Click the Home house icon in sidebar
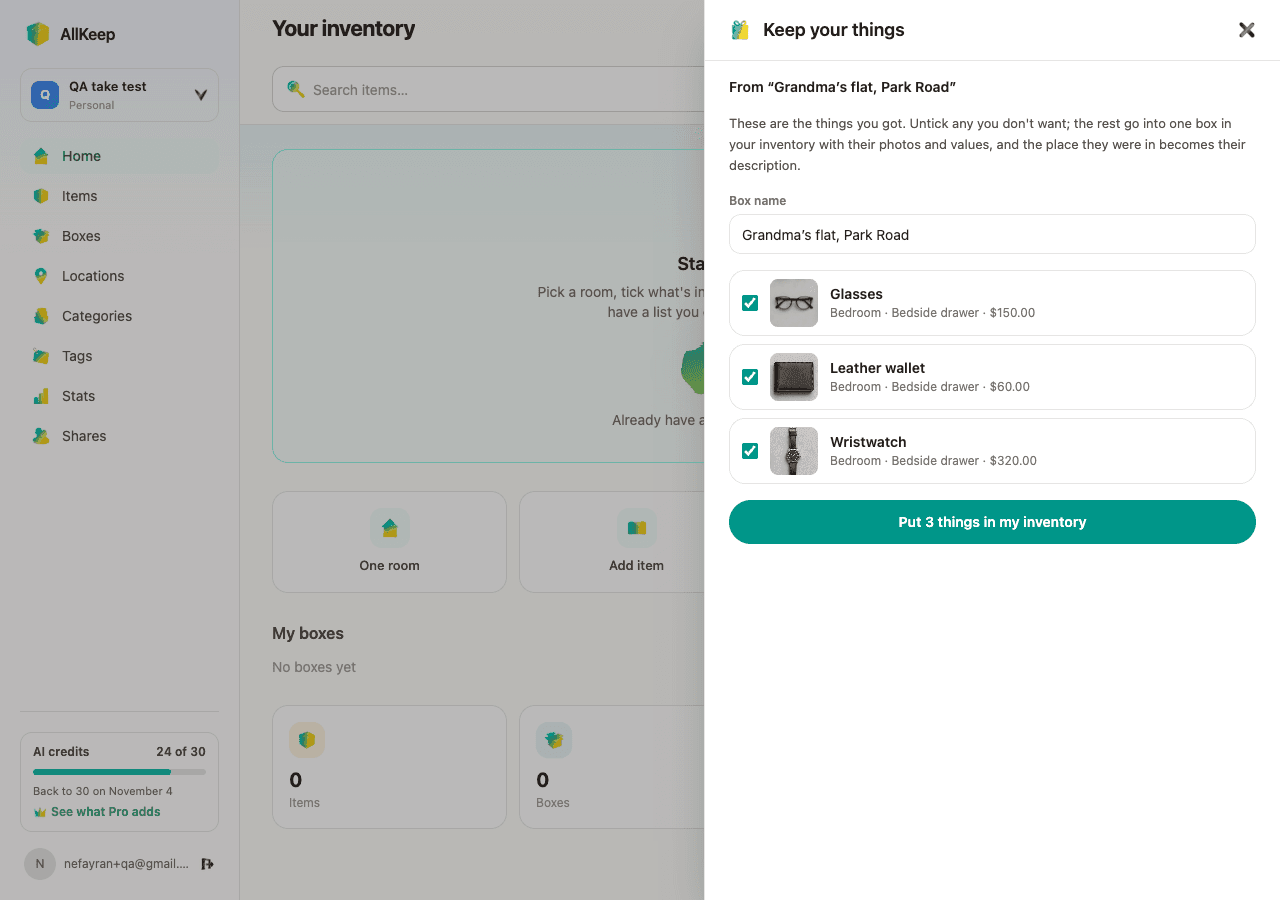 click(x=41, y=156)
